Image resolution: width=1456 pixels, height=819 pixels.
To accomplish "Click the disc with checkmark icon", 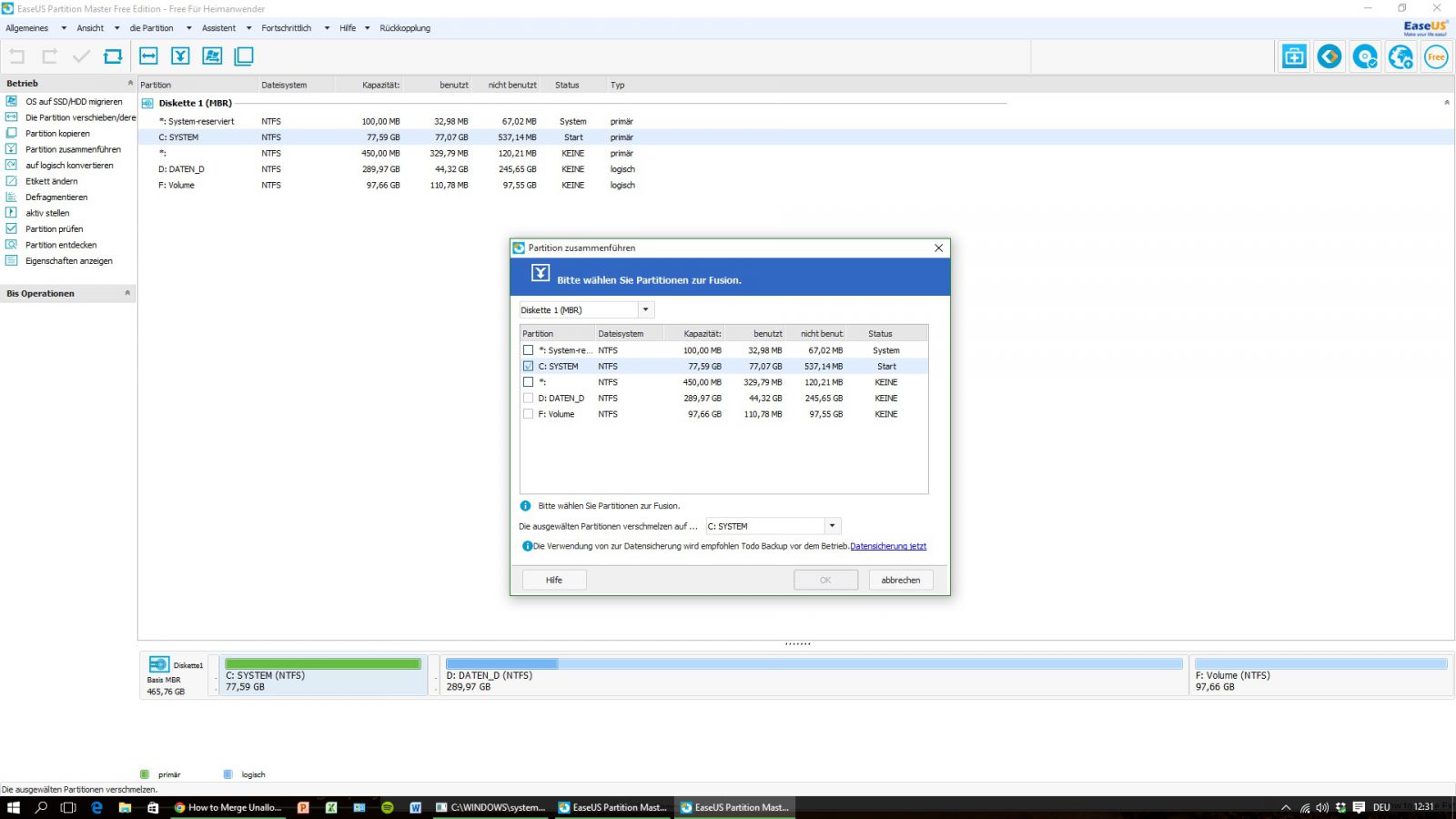I will click(1365, 56).
